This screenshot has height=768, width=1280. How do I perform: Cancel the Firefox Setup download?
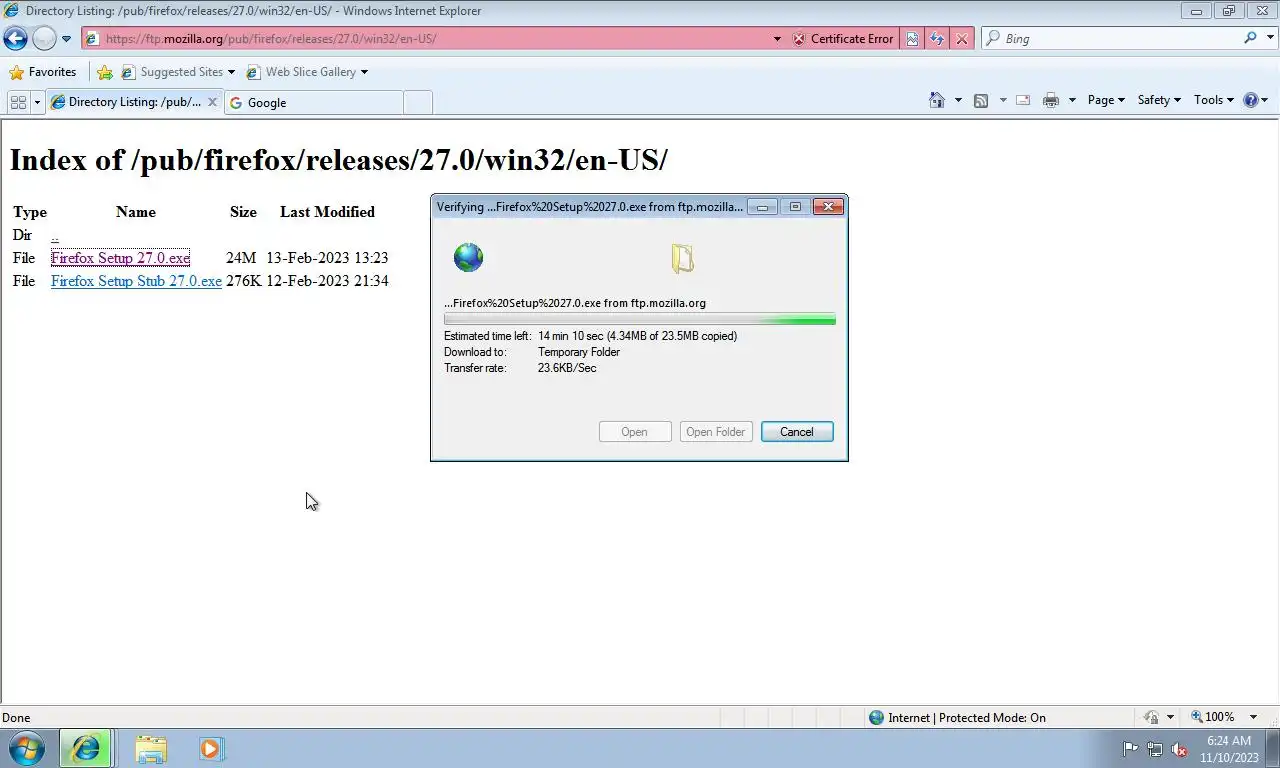click(797, 432)
